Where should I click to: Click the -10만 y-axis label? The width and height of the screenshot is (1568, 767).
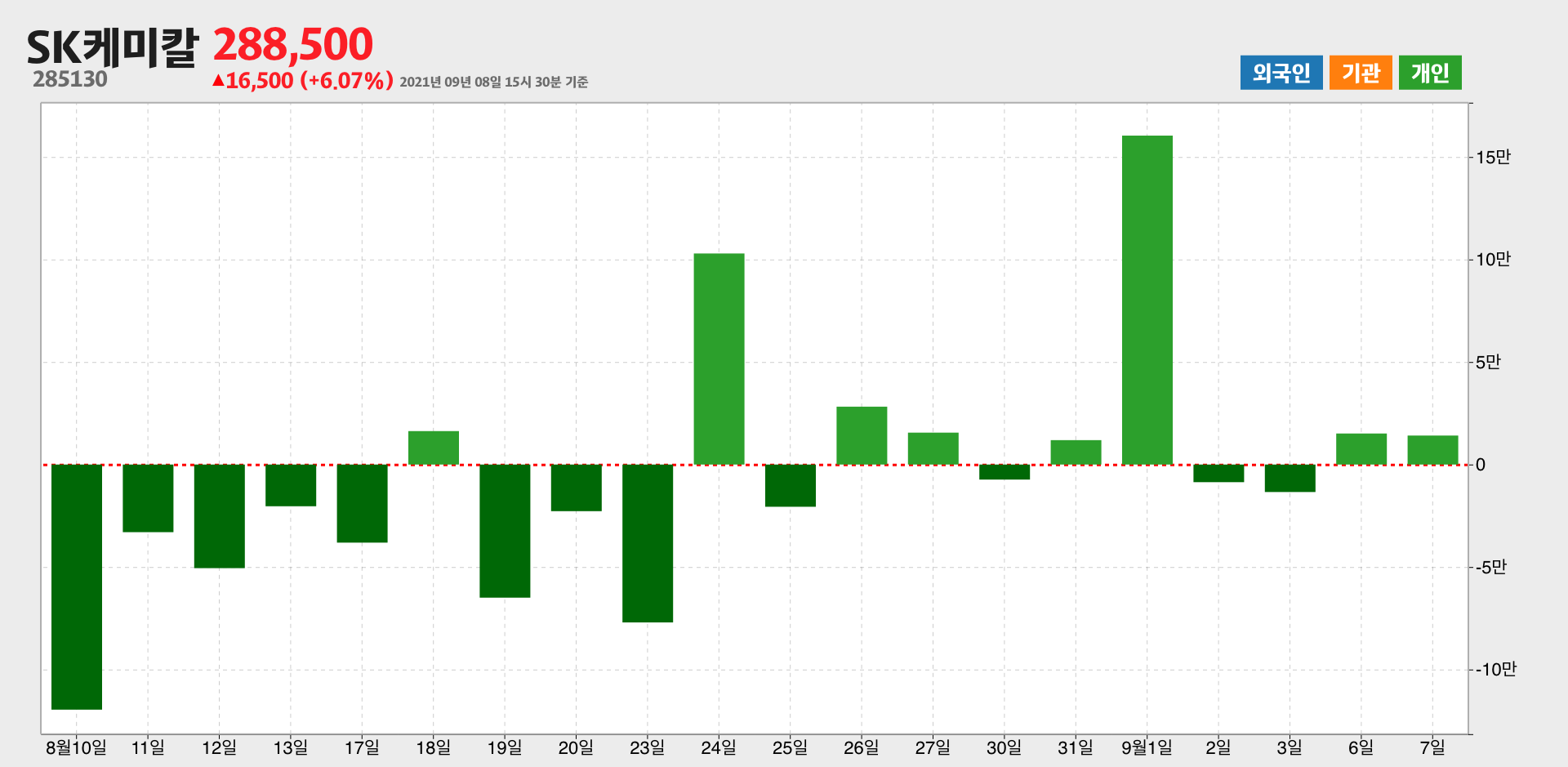[1496, 670]
